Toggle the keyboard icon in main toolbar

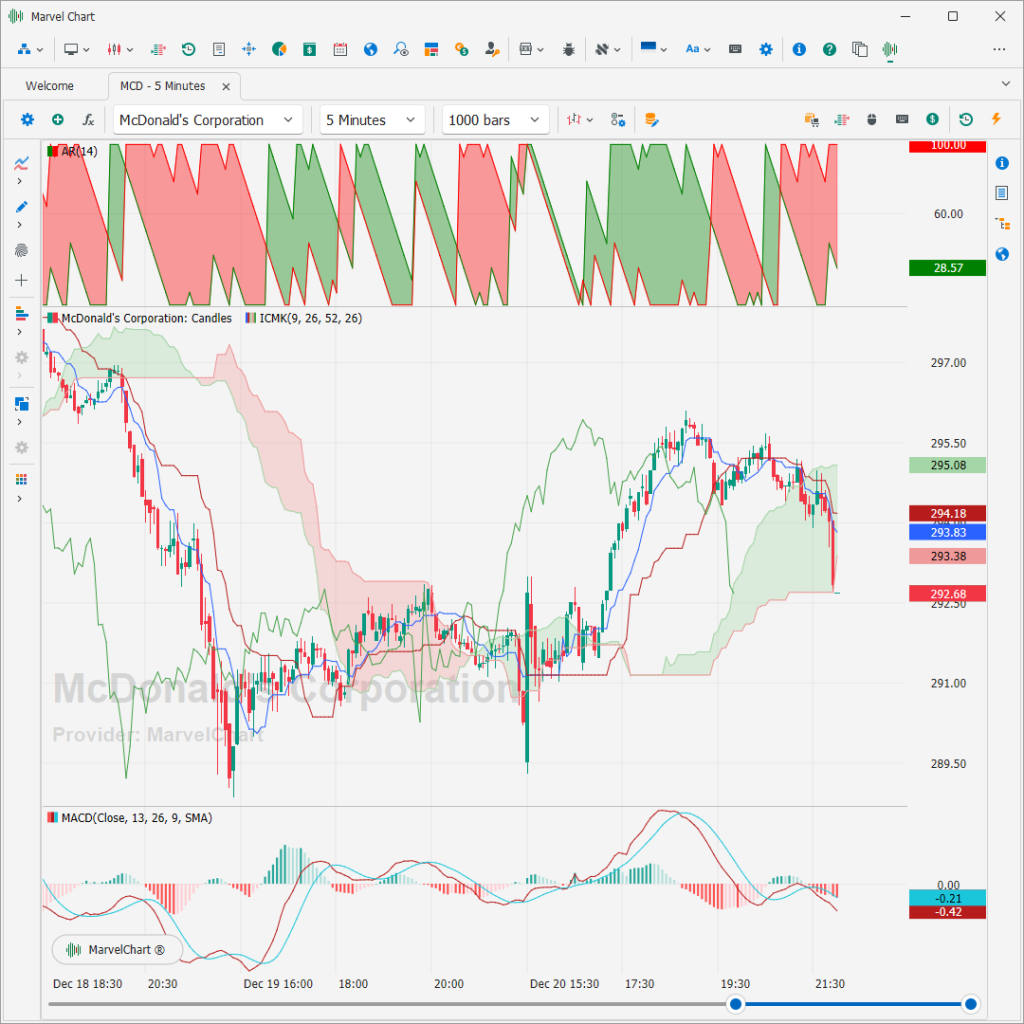[735, 49]
